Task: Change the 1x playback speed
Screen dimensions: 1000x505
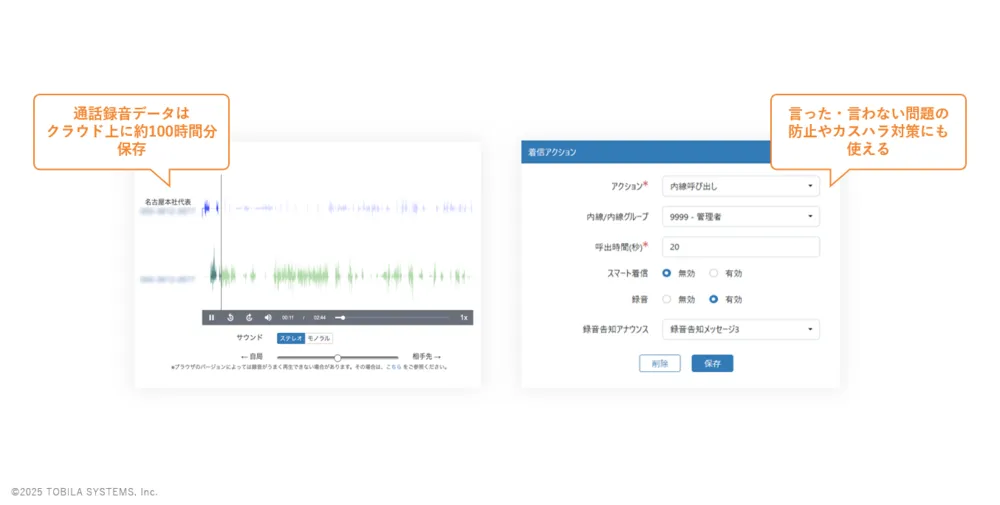Action: click(464, 318)
